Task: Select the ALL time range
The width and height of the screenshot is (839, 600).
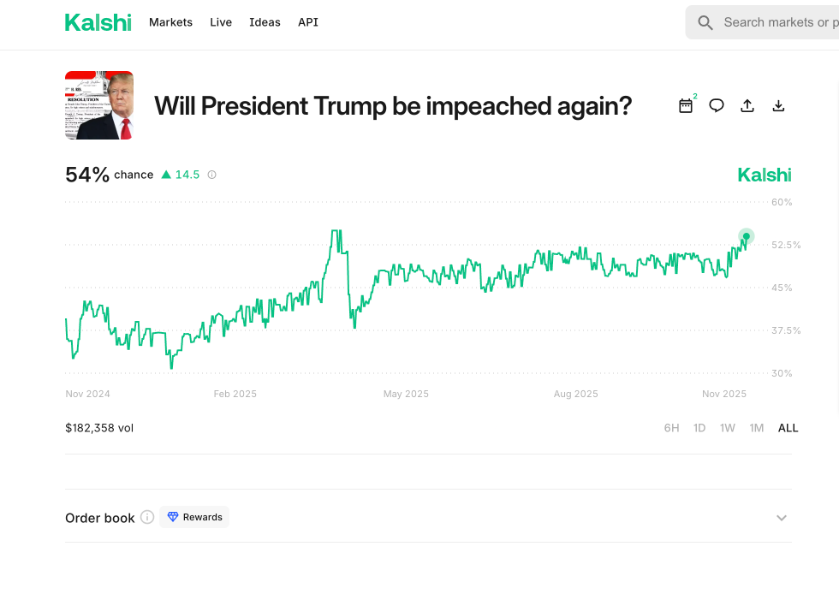Action: pyautogui.click(x=788, y=428)
